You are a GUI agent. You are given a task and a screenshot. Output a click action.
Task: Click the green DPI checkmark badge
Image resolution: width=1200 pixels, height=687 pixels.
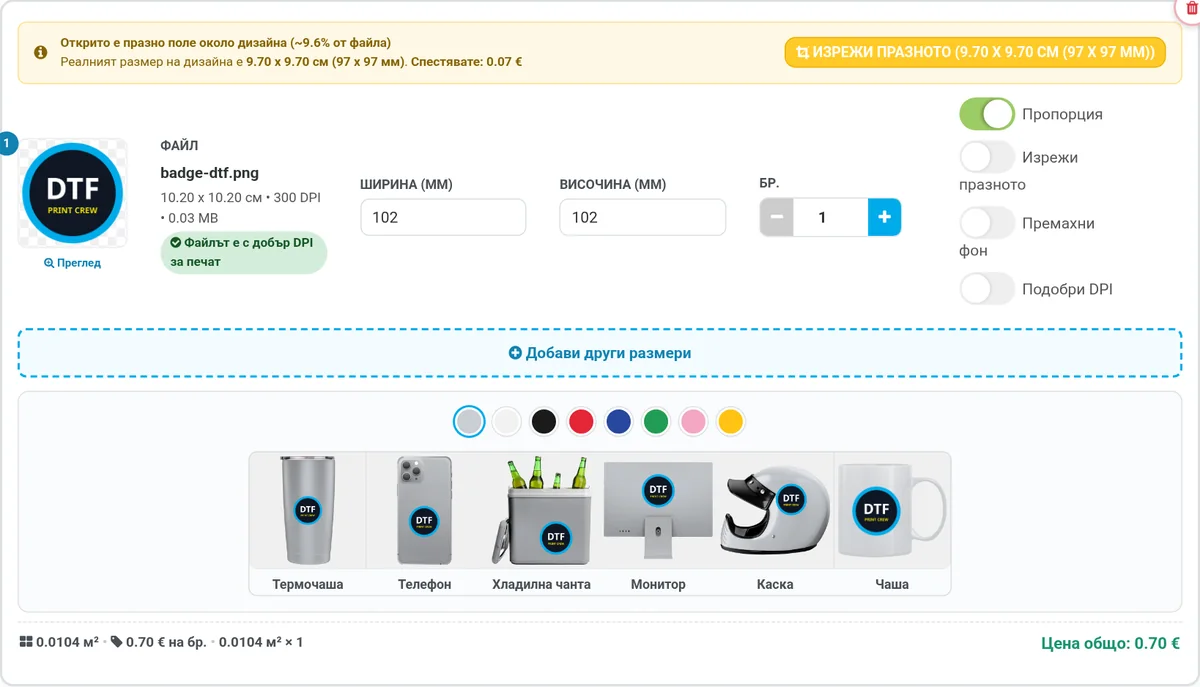pos(244,253)
